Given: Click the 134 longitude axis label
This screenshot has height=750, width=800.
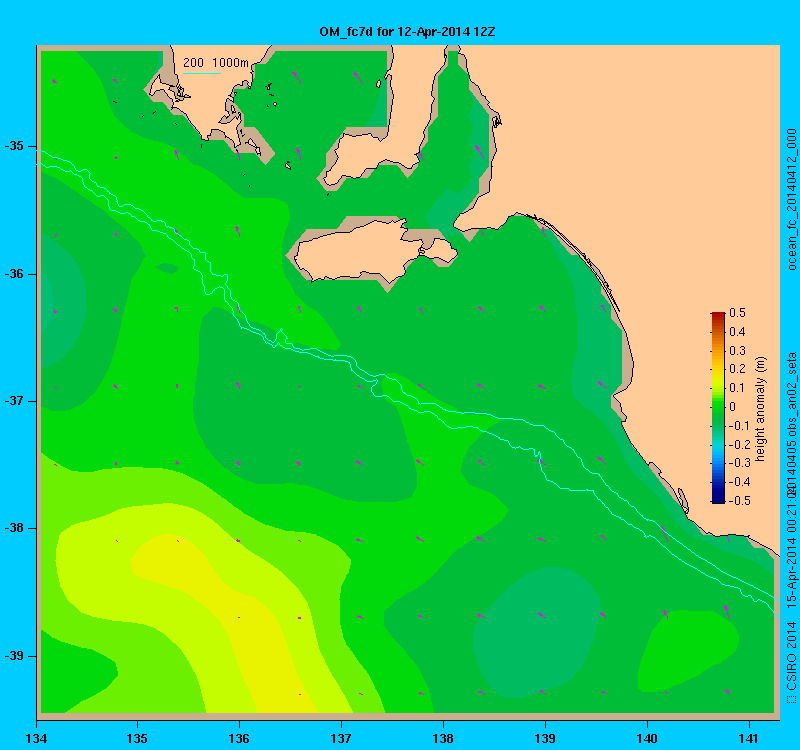Looking at the screenshot, I should click(x=36, y=739).
